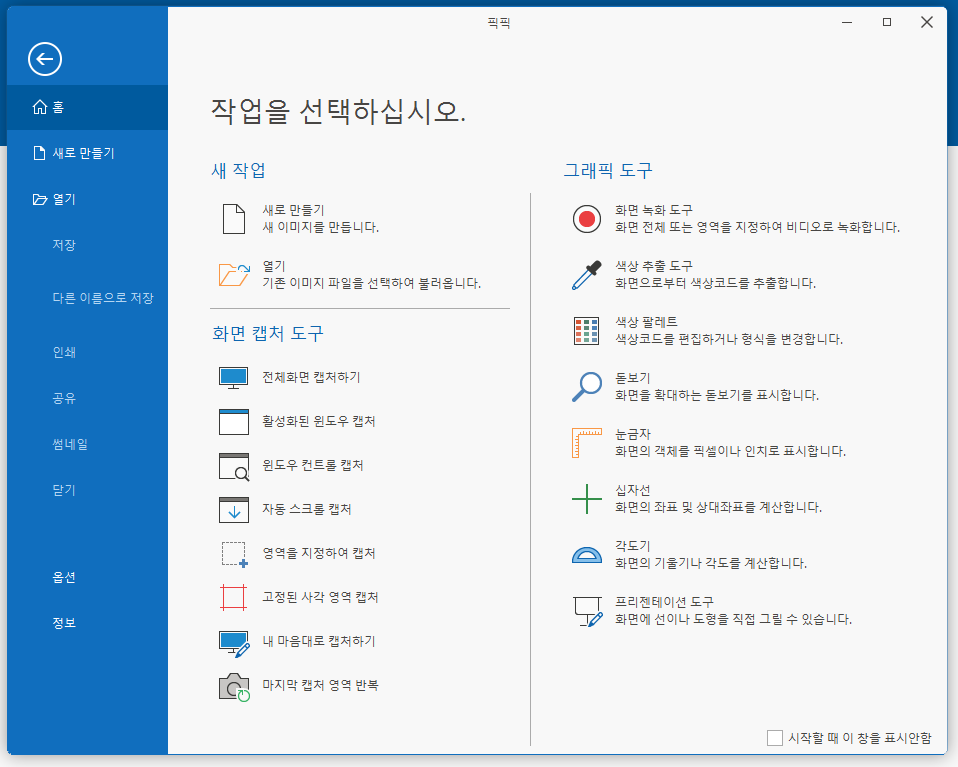
Task: Click the red screen recorder icon
Action: pyautogui.click(x=587, y=219)
